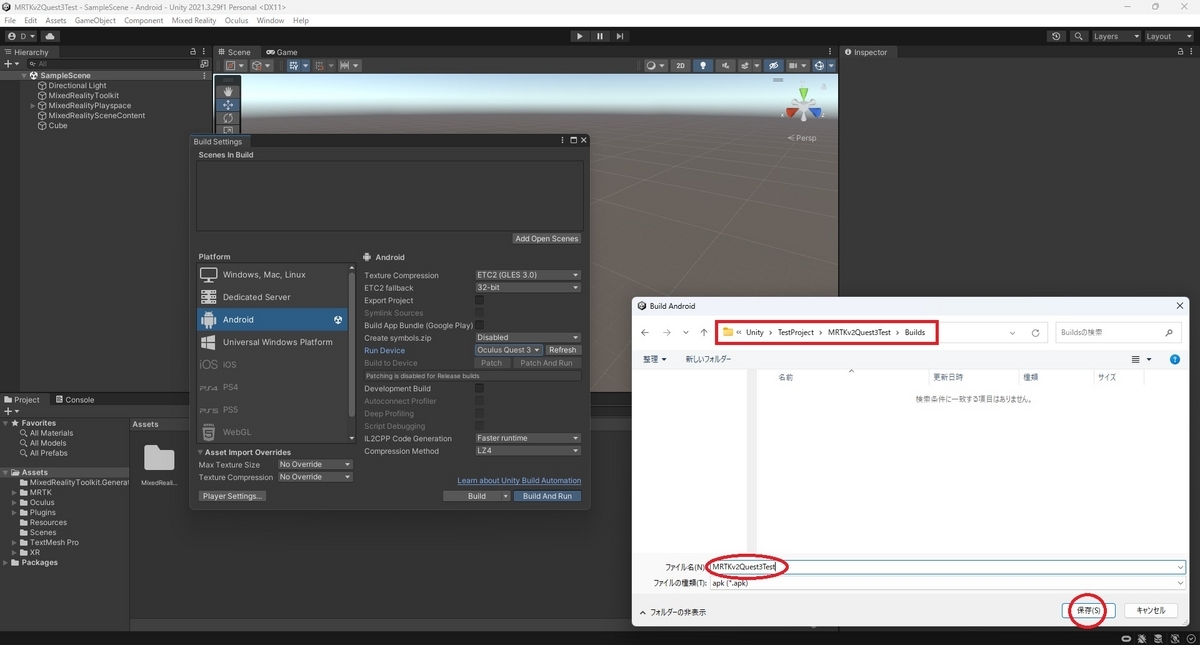Click Build And Run button

pyautogui.click(x=547, y=496)
